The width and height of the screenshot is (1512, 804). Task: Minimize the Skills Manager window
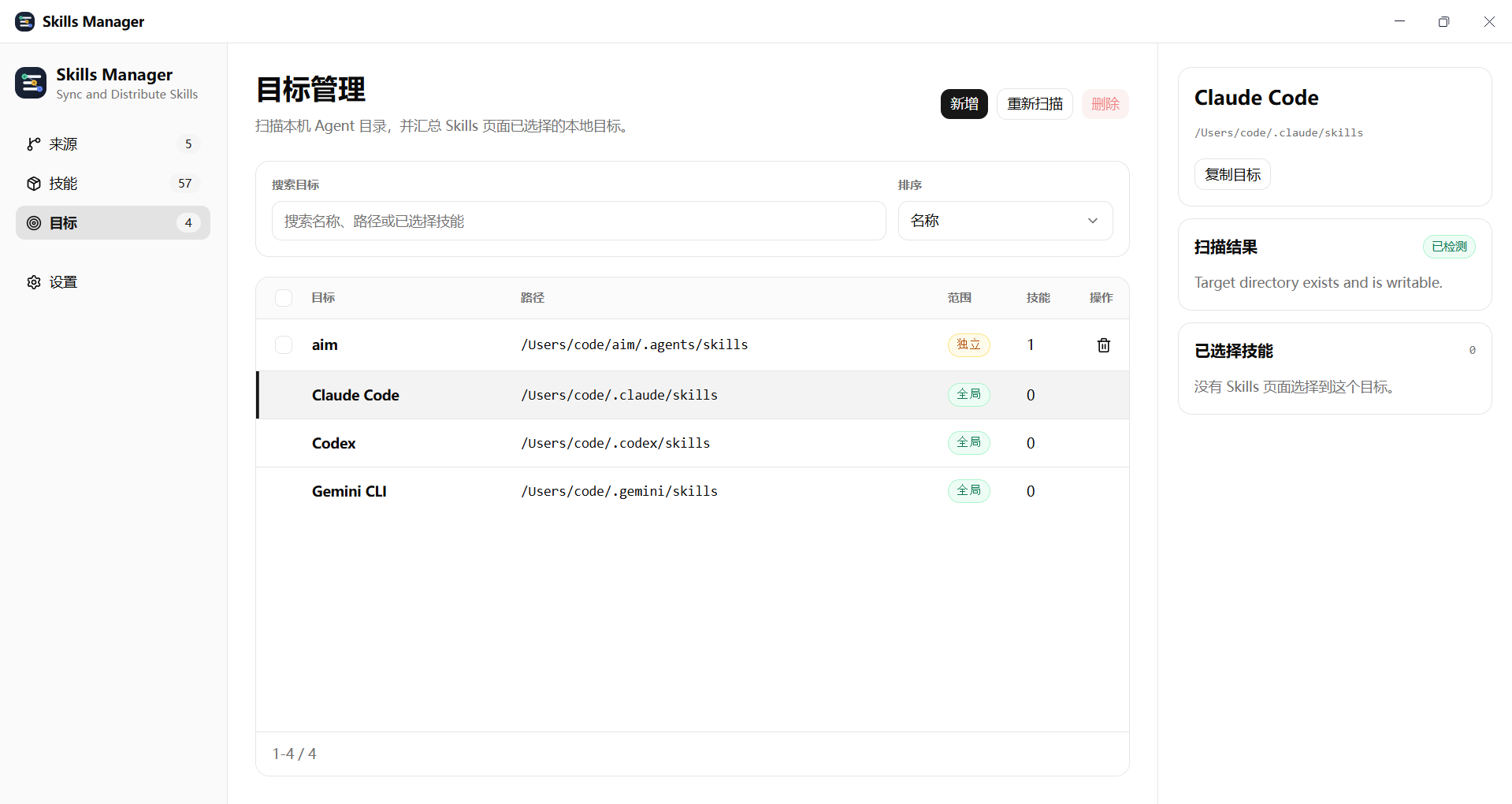click(1399, 21)
